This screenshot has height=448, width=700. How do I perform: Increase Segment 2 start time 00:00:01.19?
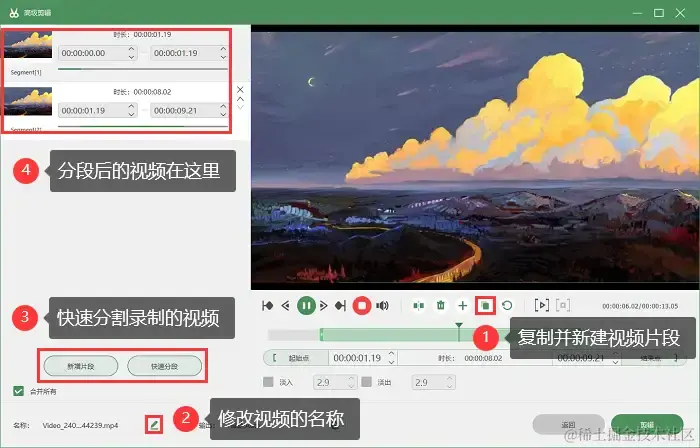(x=131, y=106)
